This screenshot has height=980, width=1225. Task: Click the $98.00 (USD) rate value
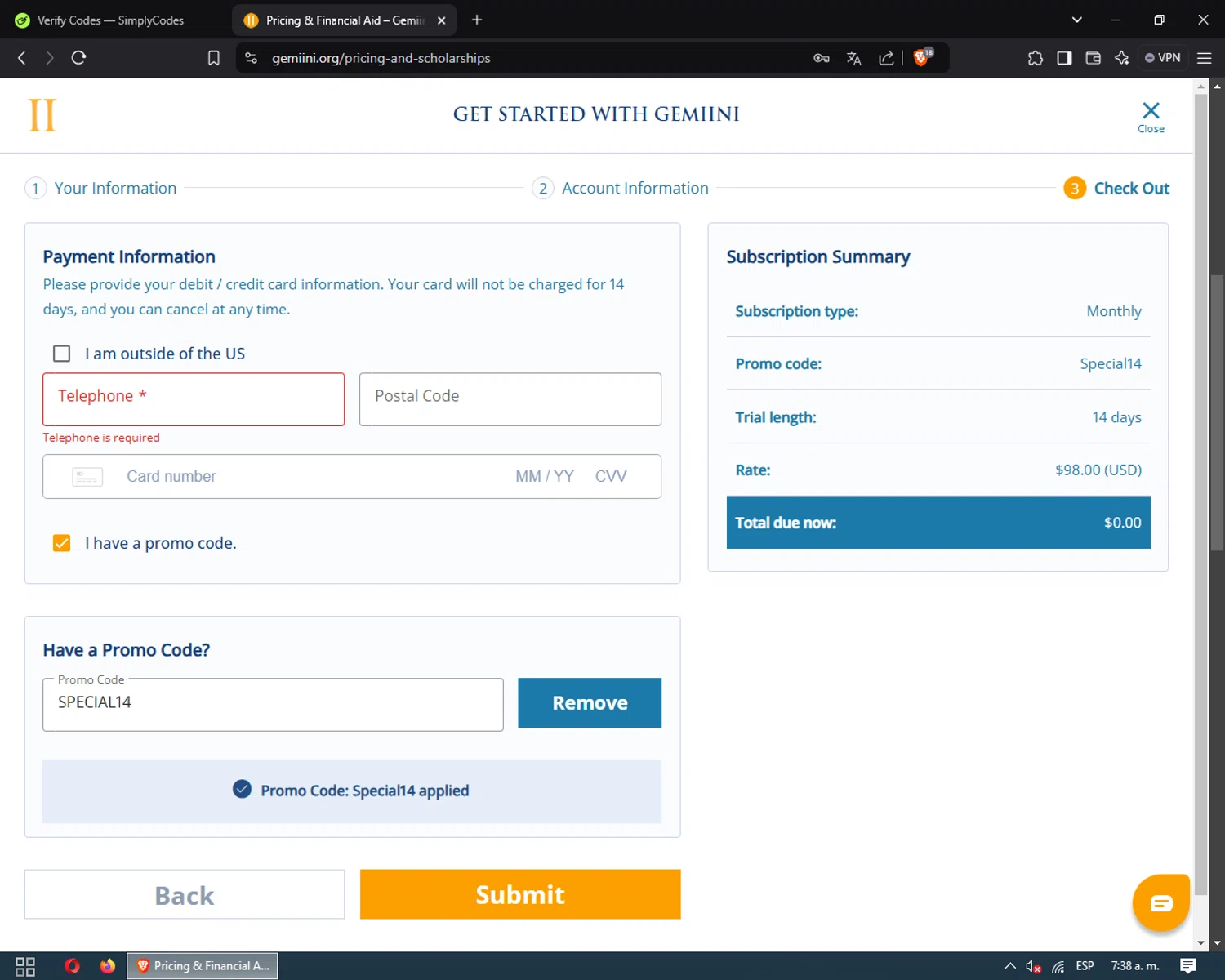(1098, 470)
